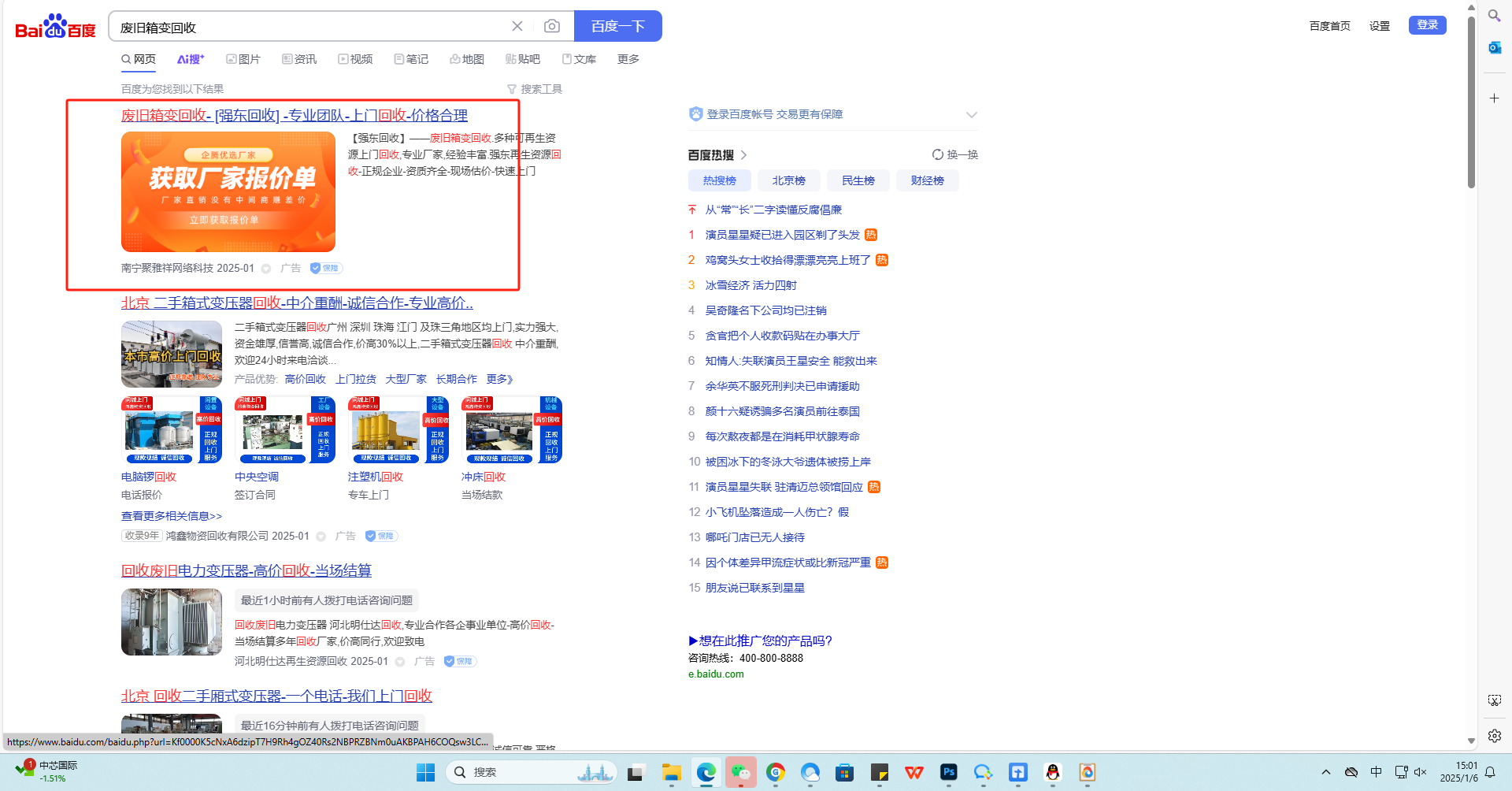Click the 高价回收 product advantage link
The height and width of the screenshot is (791, 1512).
(x=306, y=379)
